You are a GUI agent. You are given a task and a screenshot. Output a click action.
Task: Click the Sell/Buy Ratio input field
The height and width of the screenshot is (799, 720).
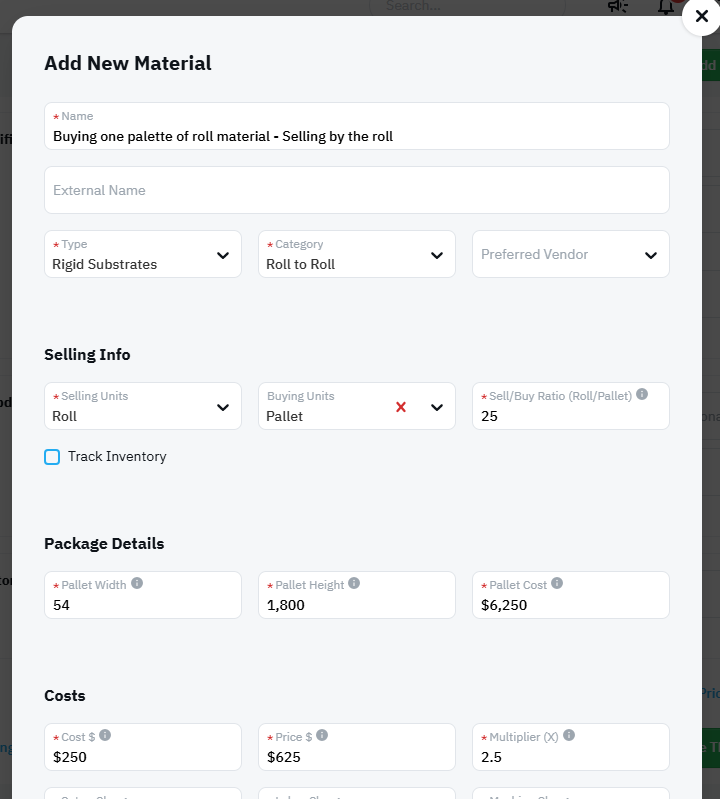pyautogui.click(x=571, y=416)
